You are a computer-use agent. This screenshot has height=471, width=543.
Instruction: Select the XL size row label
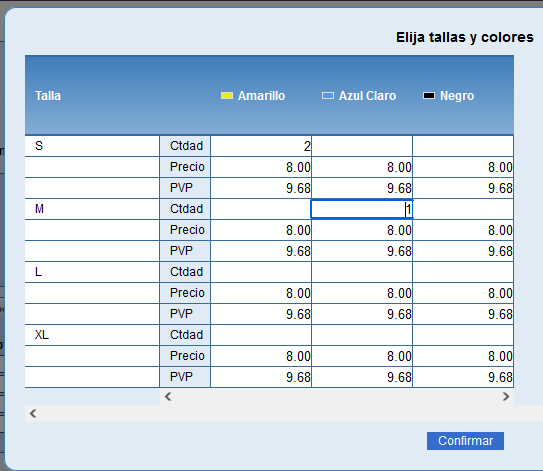tap(42, 335)
